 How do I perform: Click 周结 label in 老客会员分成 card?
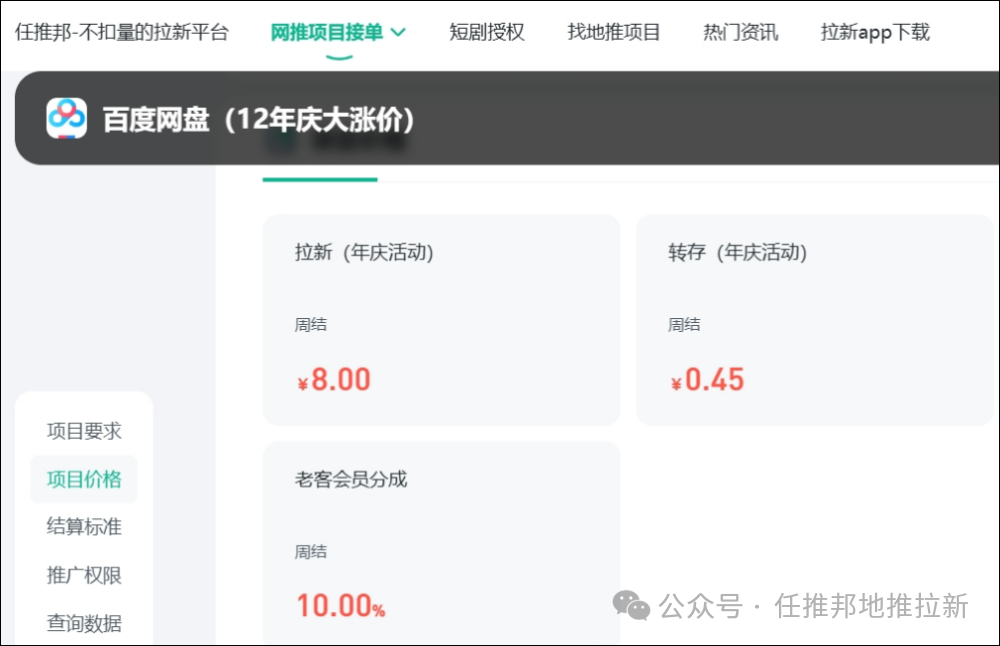(311, 552)
